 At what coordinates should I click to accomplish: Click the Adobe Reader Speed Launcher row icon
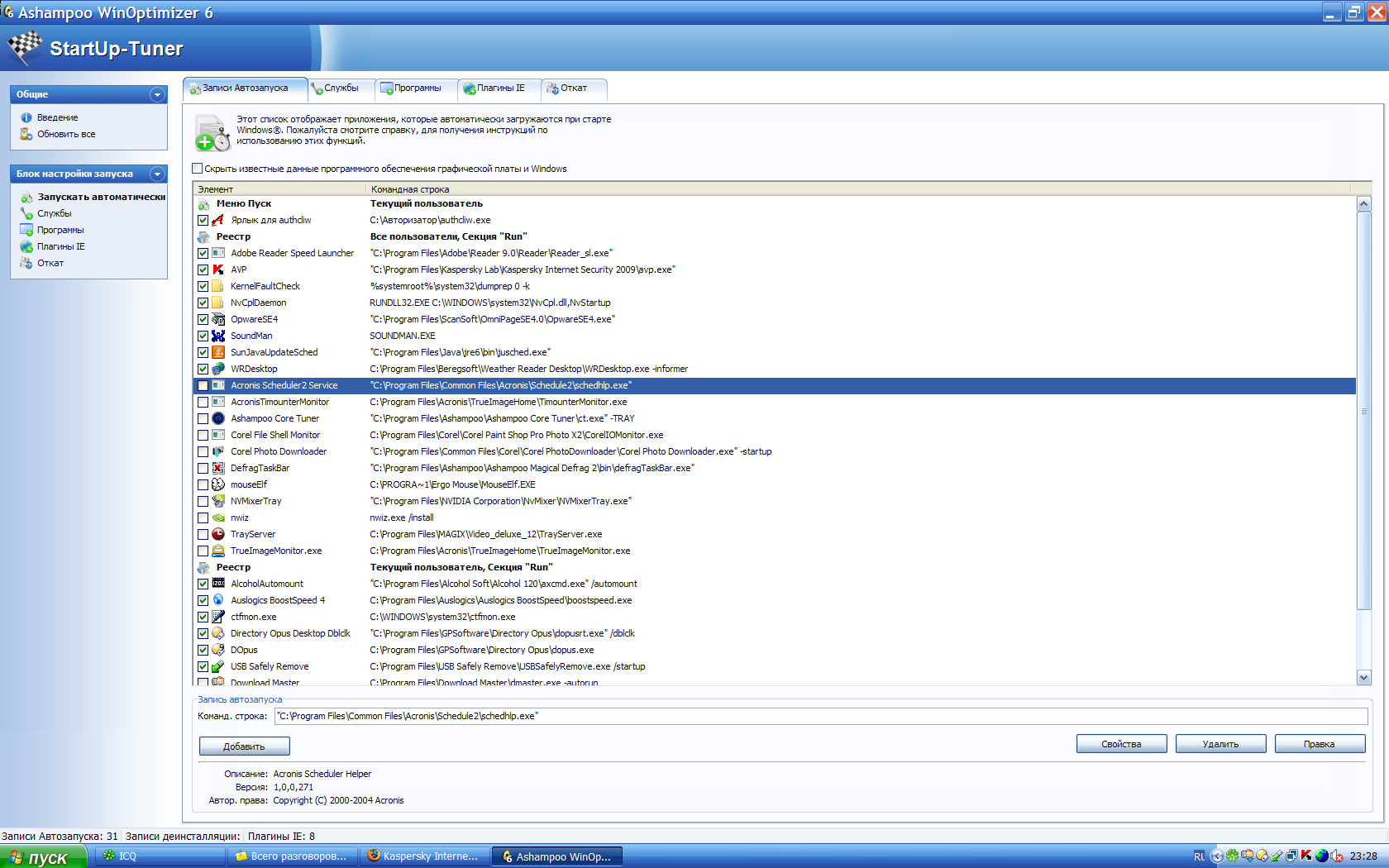tap(218, 253)
